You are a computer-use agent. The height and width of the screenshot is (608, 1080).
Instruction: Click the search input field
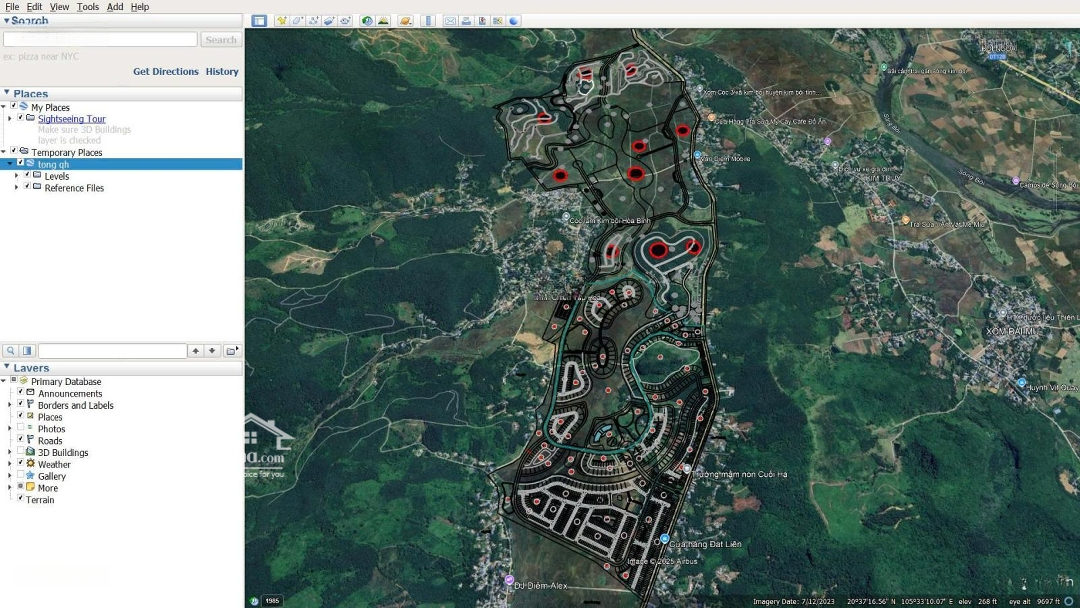tap(100, 40)
